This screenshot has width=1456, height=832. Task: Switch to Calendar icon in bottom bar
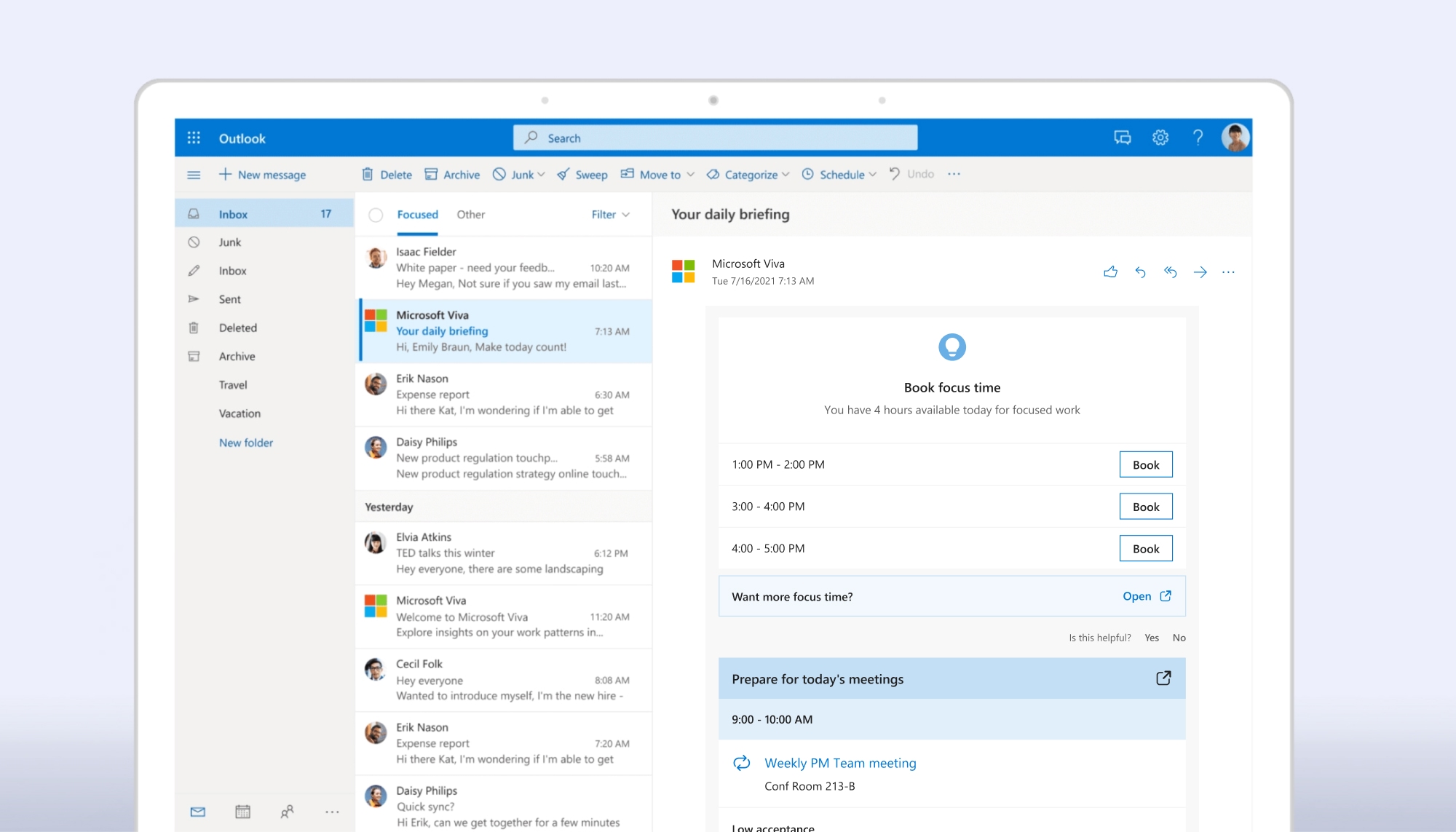click(242, 812)
